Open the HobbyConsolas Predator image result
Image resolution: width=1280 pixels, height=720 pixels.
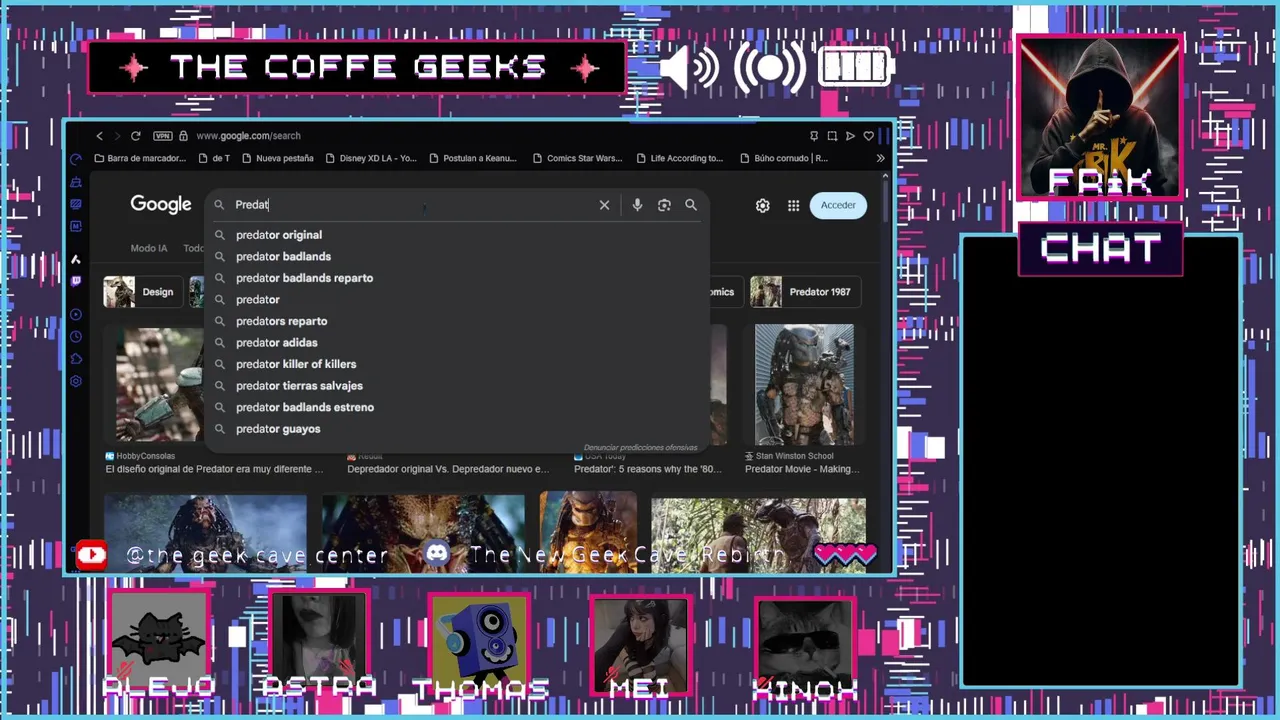(x=160, y=384)
